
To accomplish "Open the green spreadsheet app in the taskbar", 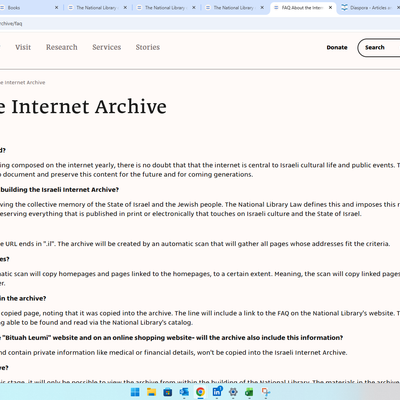I will 249,392.
